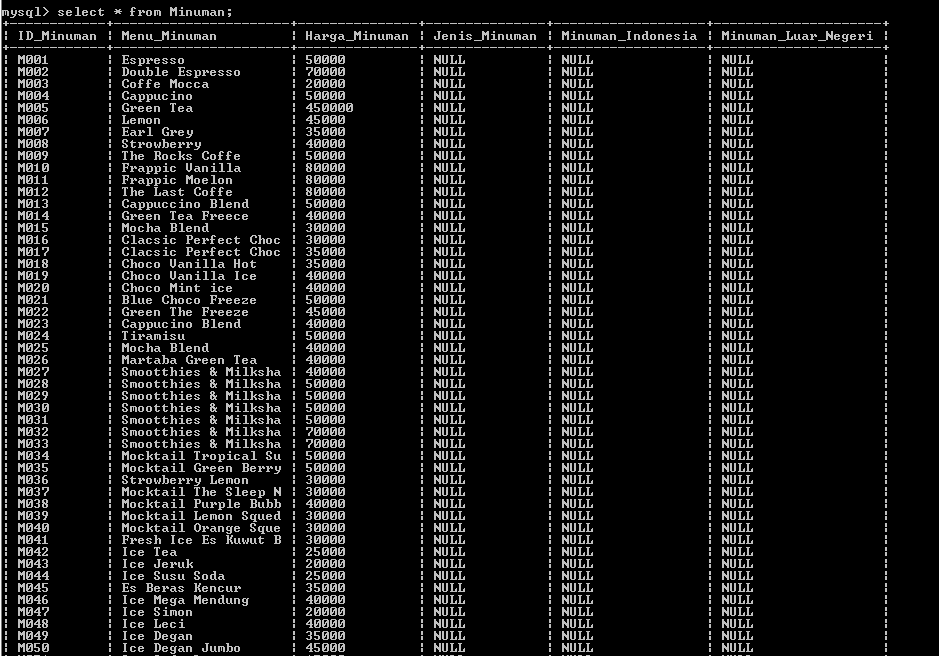Click the Choco Mint ice entry
Viewport: 939px width, 656px height.
[x=177, y=288]
